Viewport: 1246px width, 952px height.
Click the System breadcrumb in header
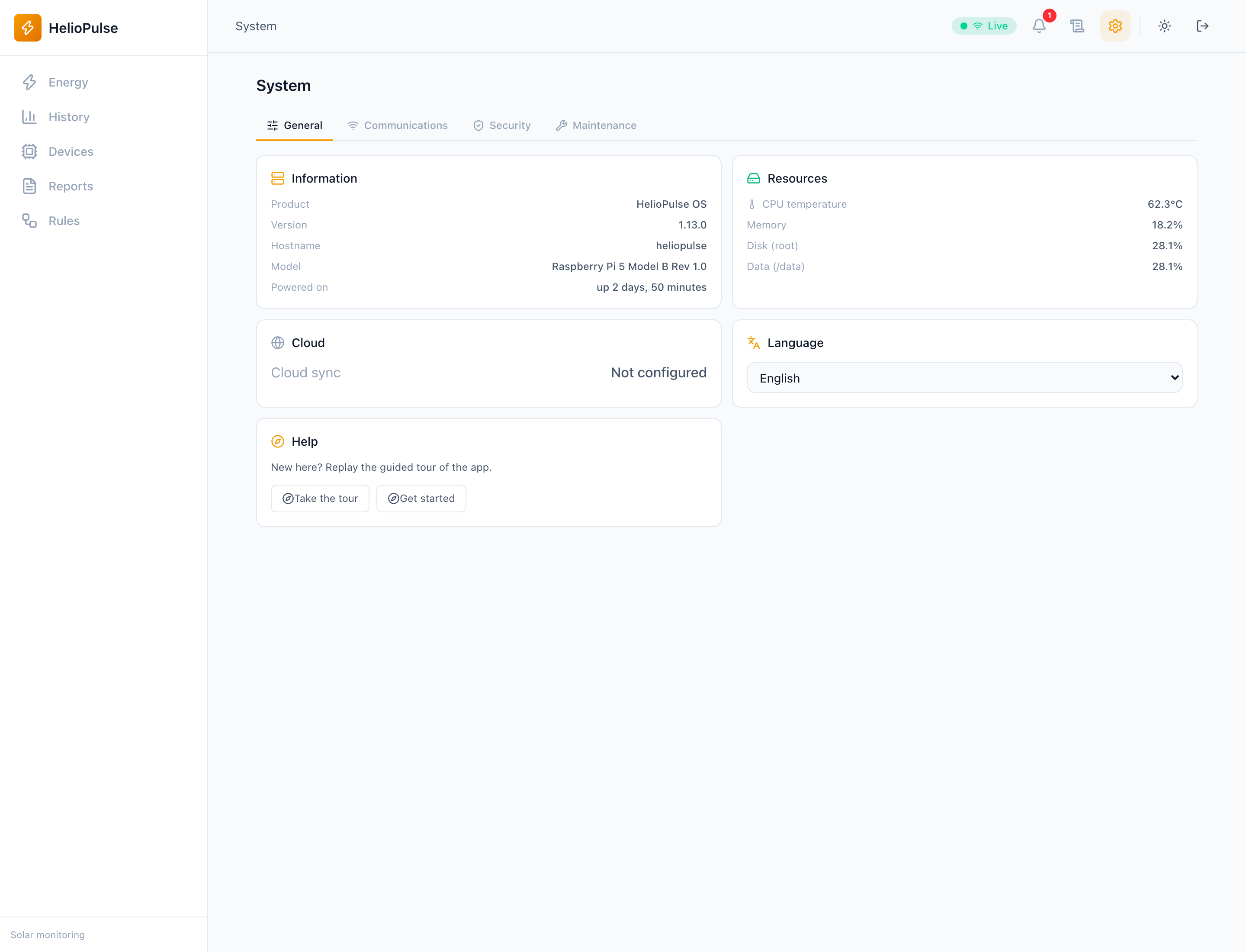pyautogui.click(x=256, y=26)
